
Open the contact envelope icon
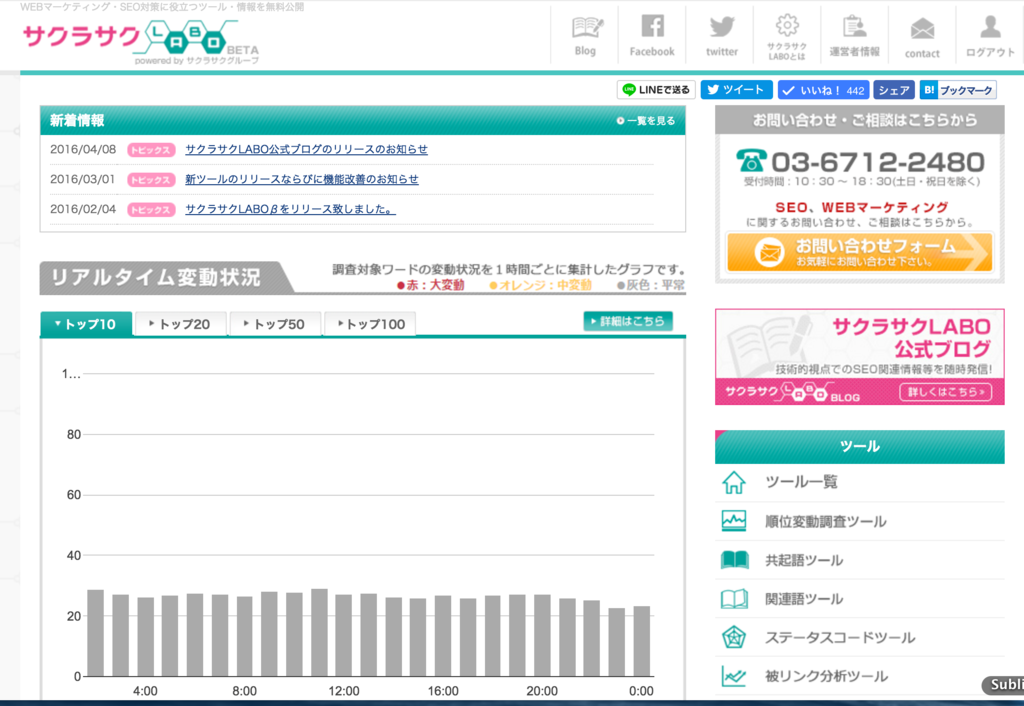pos(922,29)
